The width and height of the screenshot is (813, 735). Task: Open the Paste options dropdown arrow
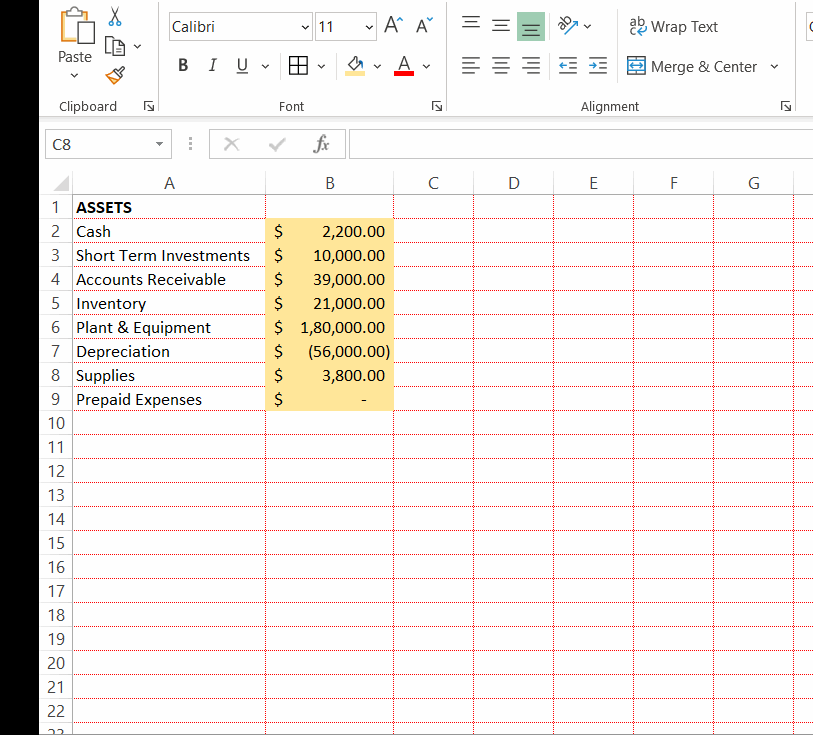point(74,74)
